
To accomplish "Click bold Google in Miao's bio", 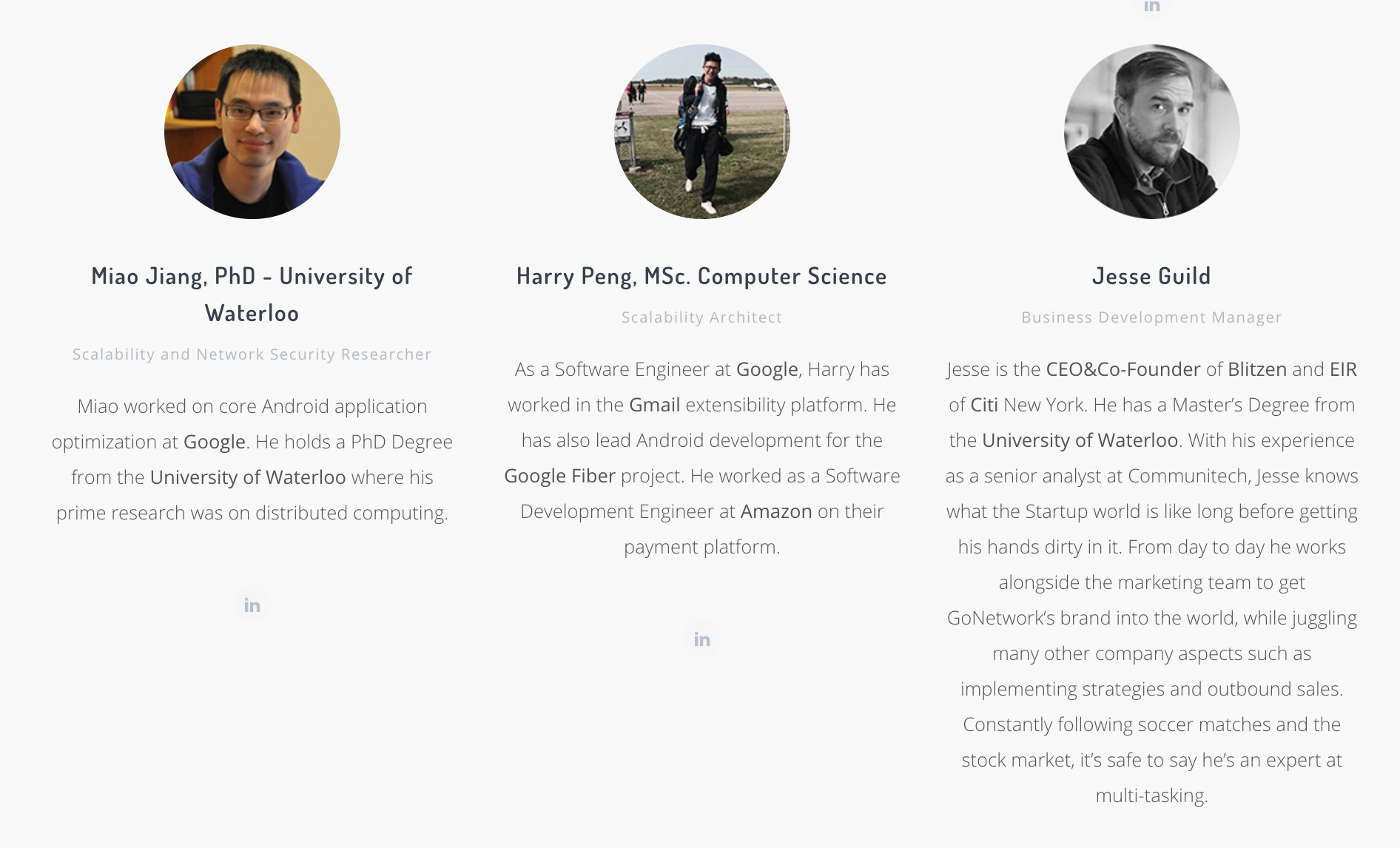I will coord(215,442).
